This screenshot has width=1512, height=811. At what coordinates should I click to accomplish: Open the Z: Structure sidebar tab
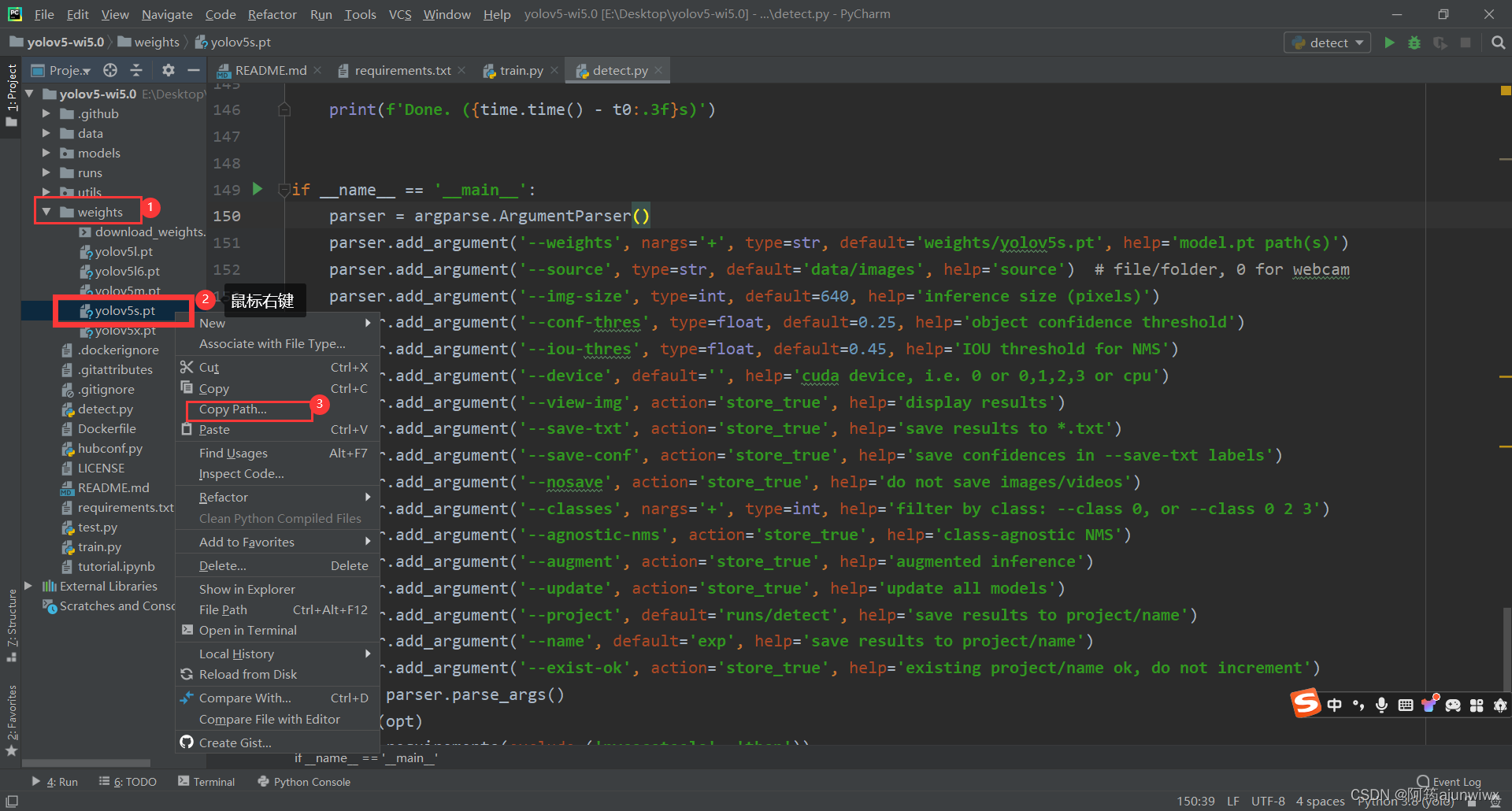11,625
